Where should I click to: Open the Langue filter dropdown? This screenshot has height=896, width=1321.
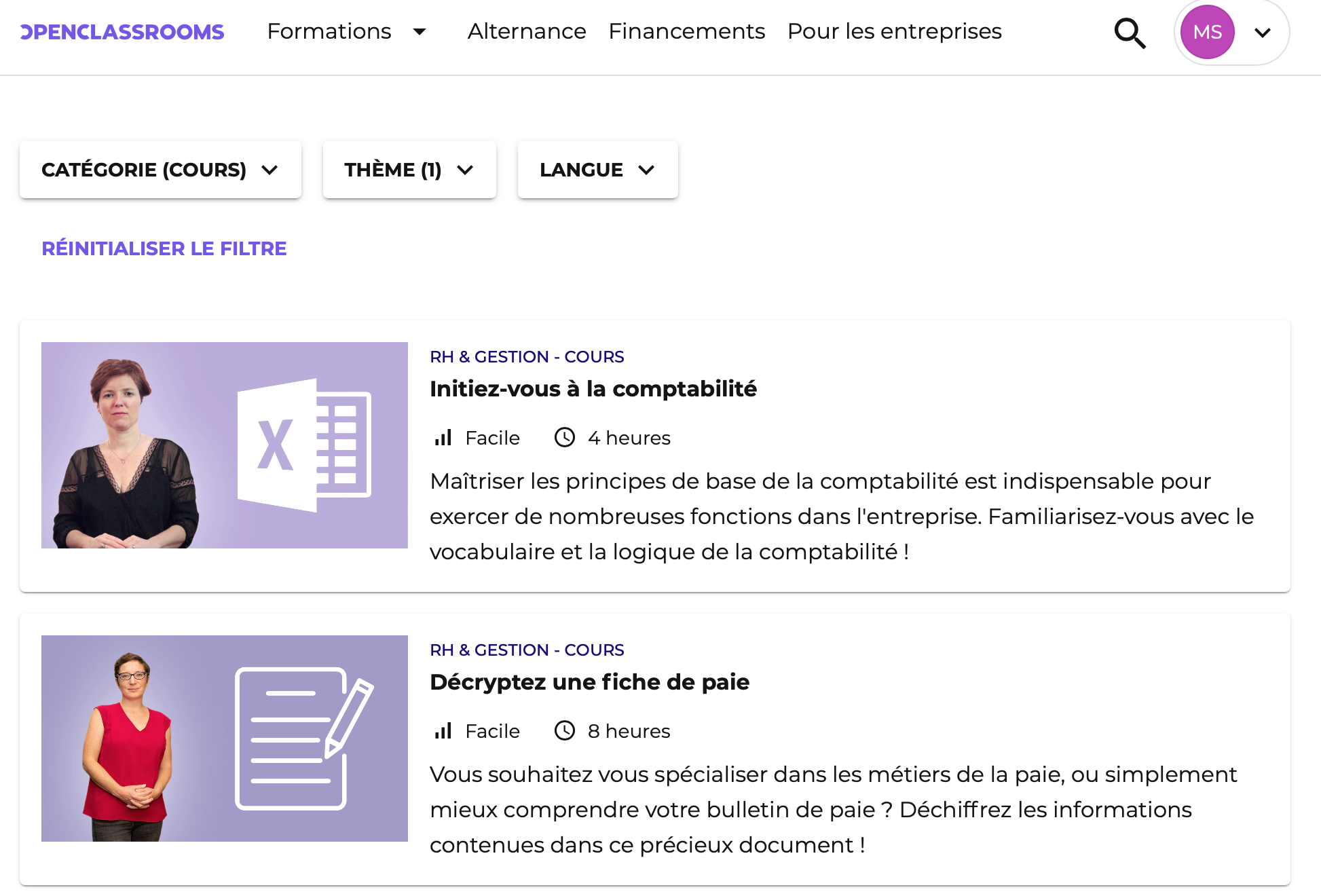[597, 170]
